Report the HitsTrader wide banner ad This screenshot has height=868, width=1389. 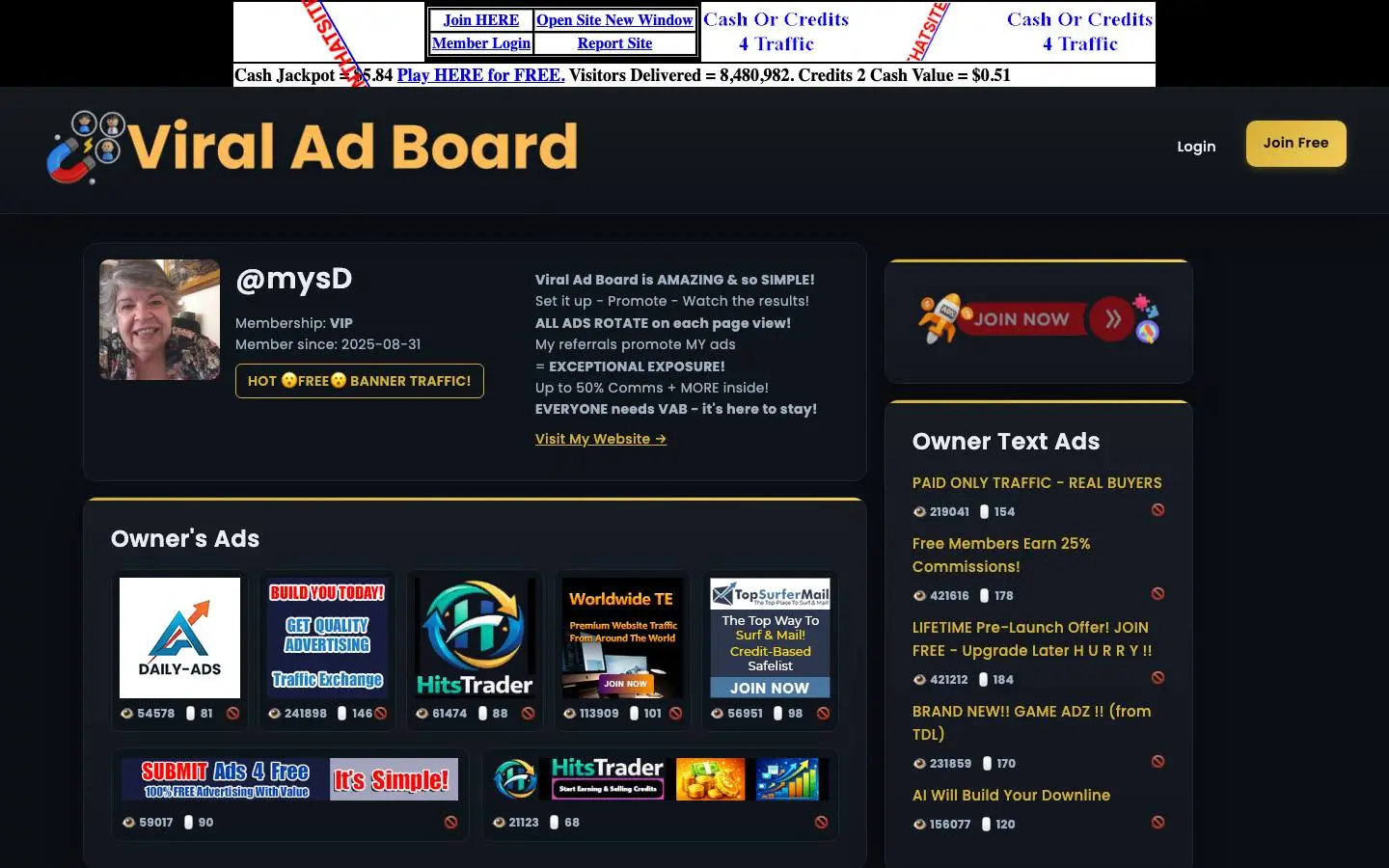coord(822,823)
